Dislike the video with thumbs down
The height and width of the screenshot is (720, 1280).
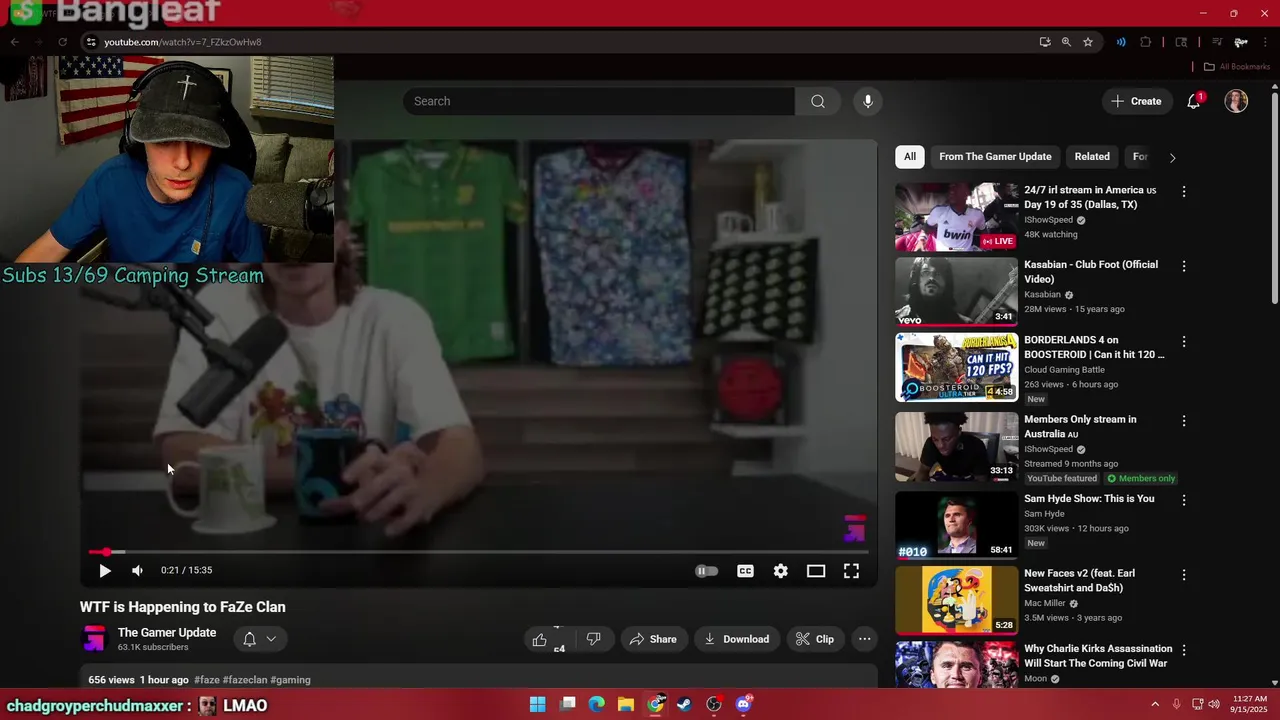593,639
